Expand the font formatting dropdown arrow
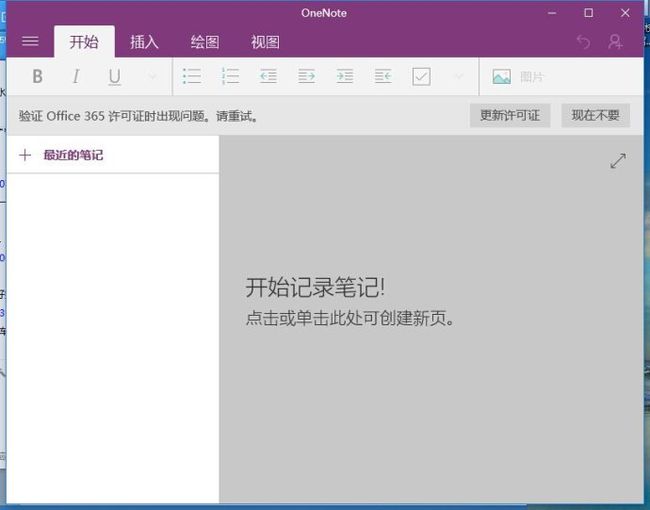The height and width of the screenshot is (510, 650). pyautogui.click(x=153, y=76)
